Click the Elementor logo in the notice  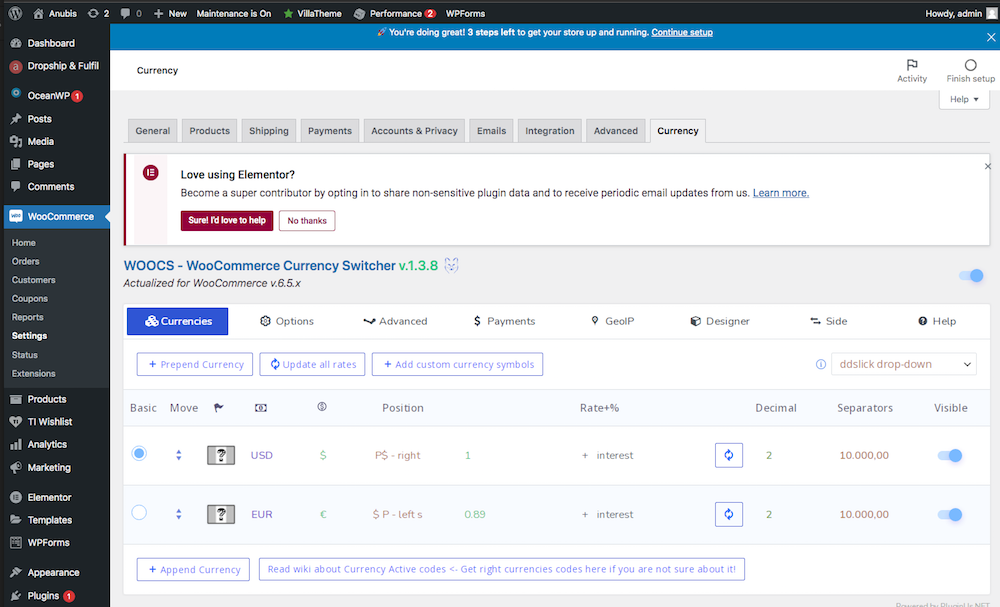coord(151,173)
